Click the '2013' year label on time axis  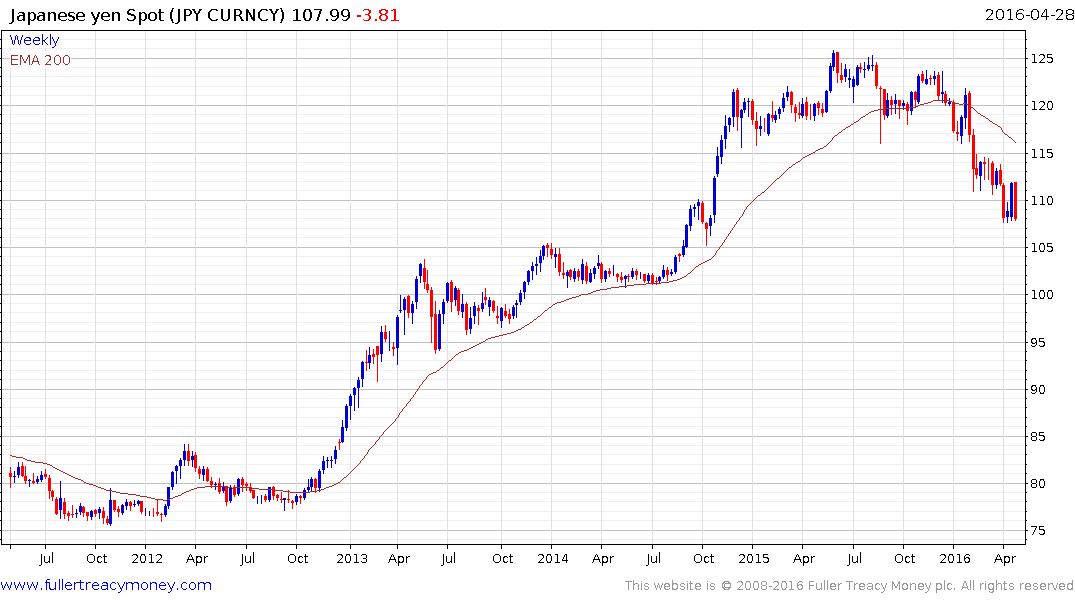pyautogui.click(x=352, y=558)
